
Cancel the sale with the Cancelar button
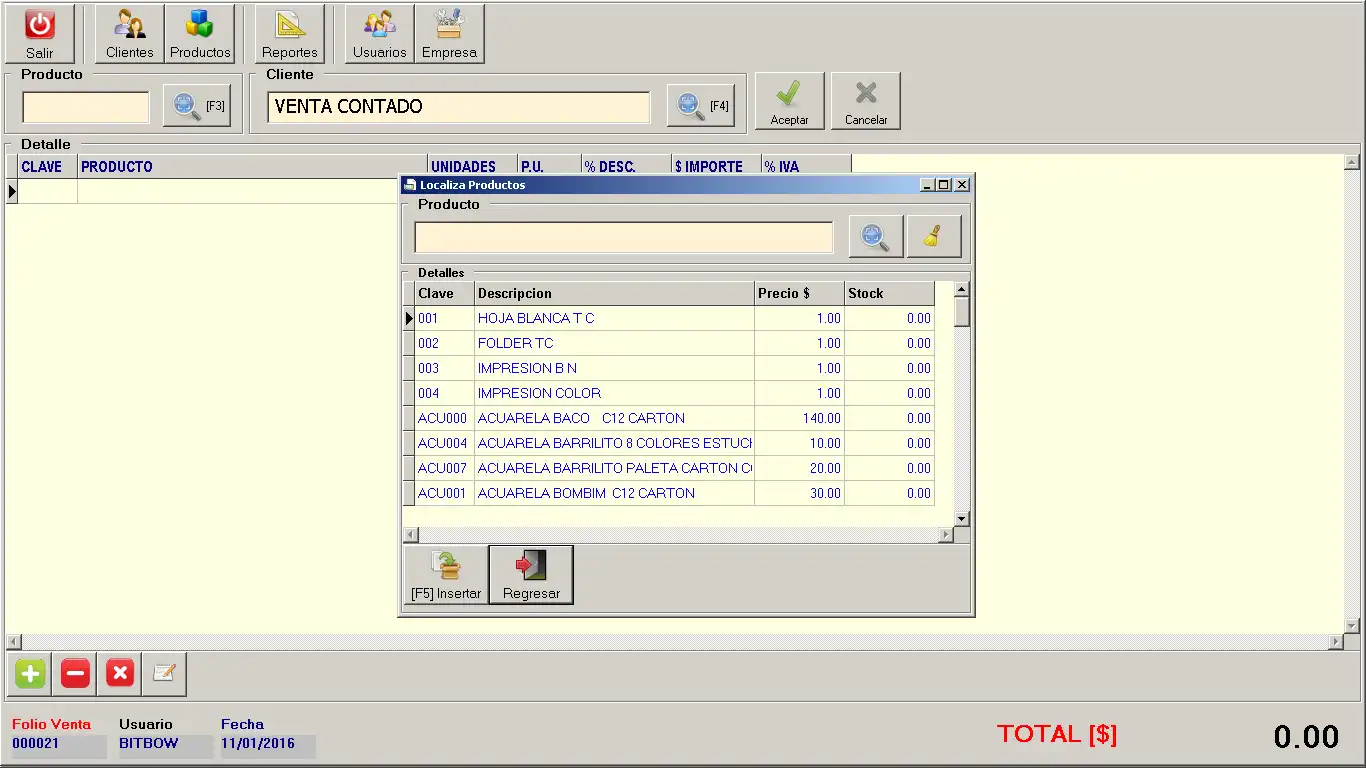(866, 101)
